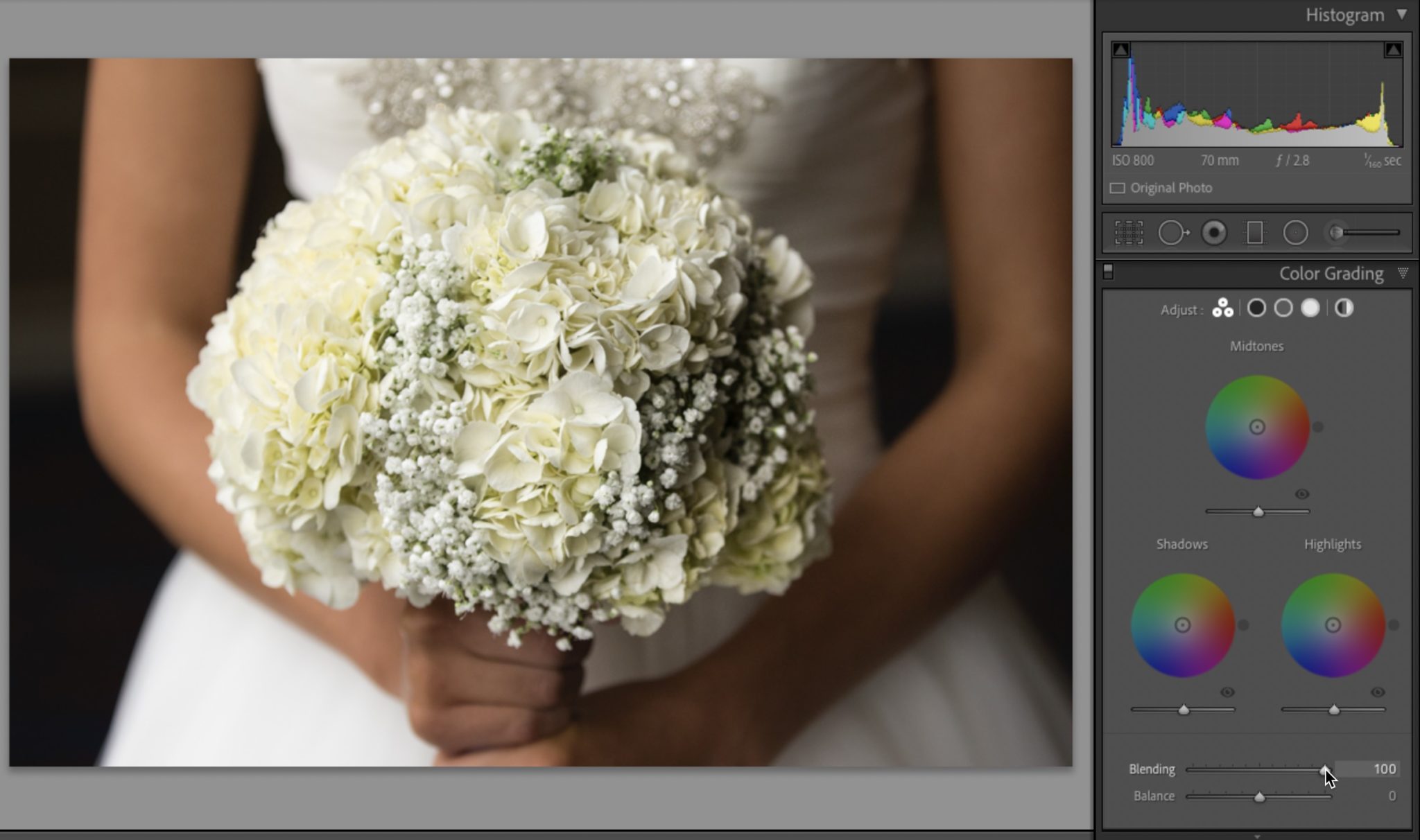Pick the Adjustment Brush tool
Viewport: 1420px width, 840px height.
[x=1335, y=233]
